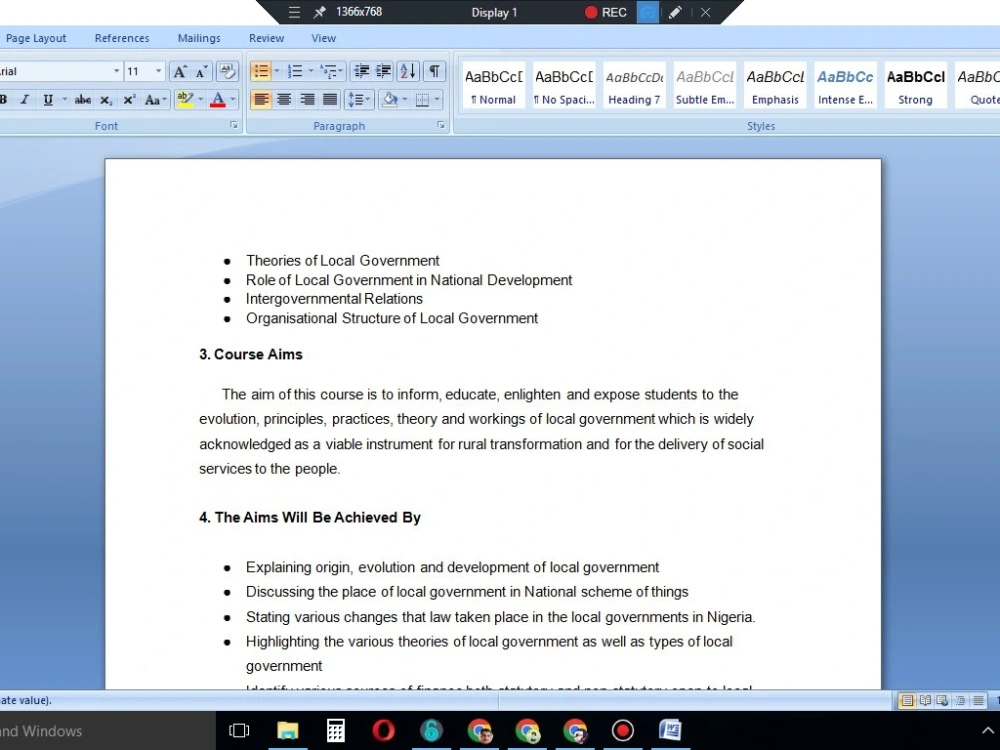
Task: Show hidden icons in the system tray
Action: (987, 731)
